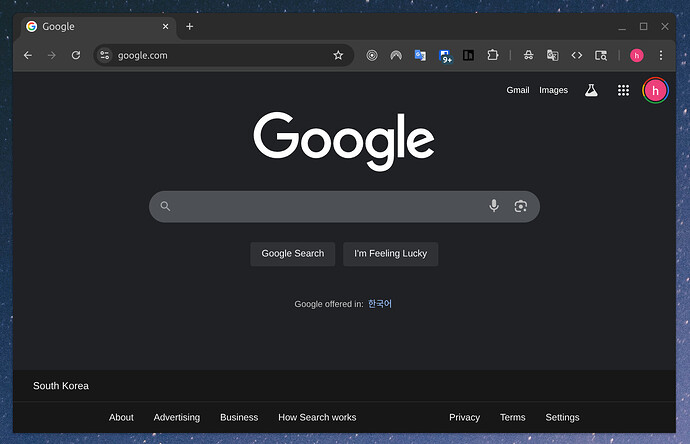The image size is (690, 444).
Task: Open Chrome three-dot menu
Action: tap(661, 55)
